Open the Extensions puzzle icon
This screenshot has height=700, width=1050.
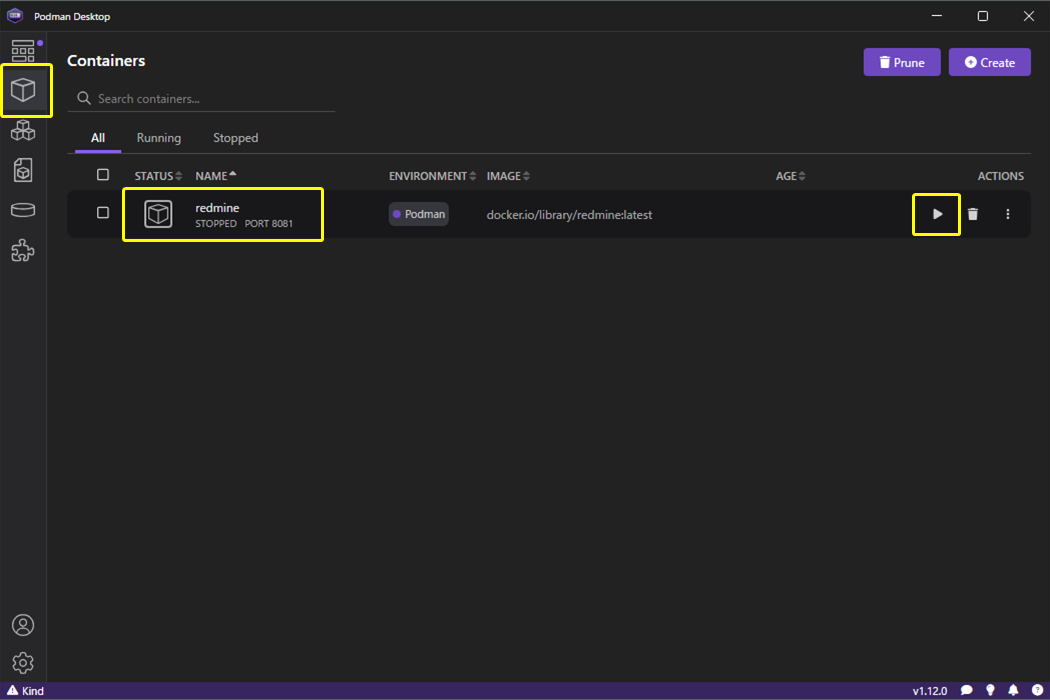(x=23, y=250)
